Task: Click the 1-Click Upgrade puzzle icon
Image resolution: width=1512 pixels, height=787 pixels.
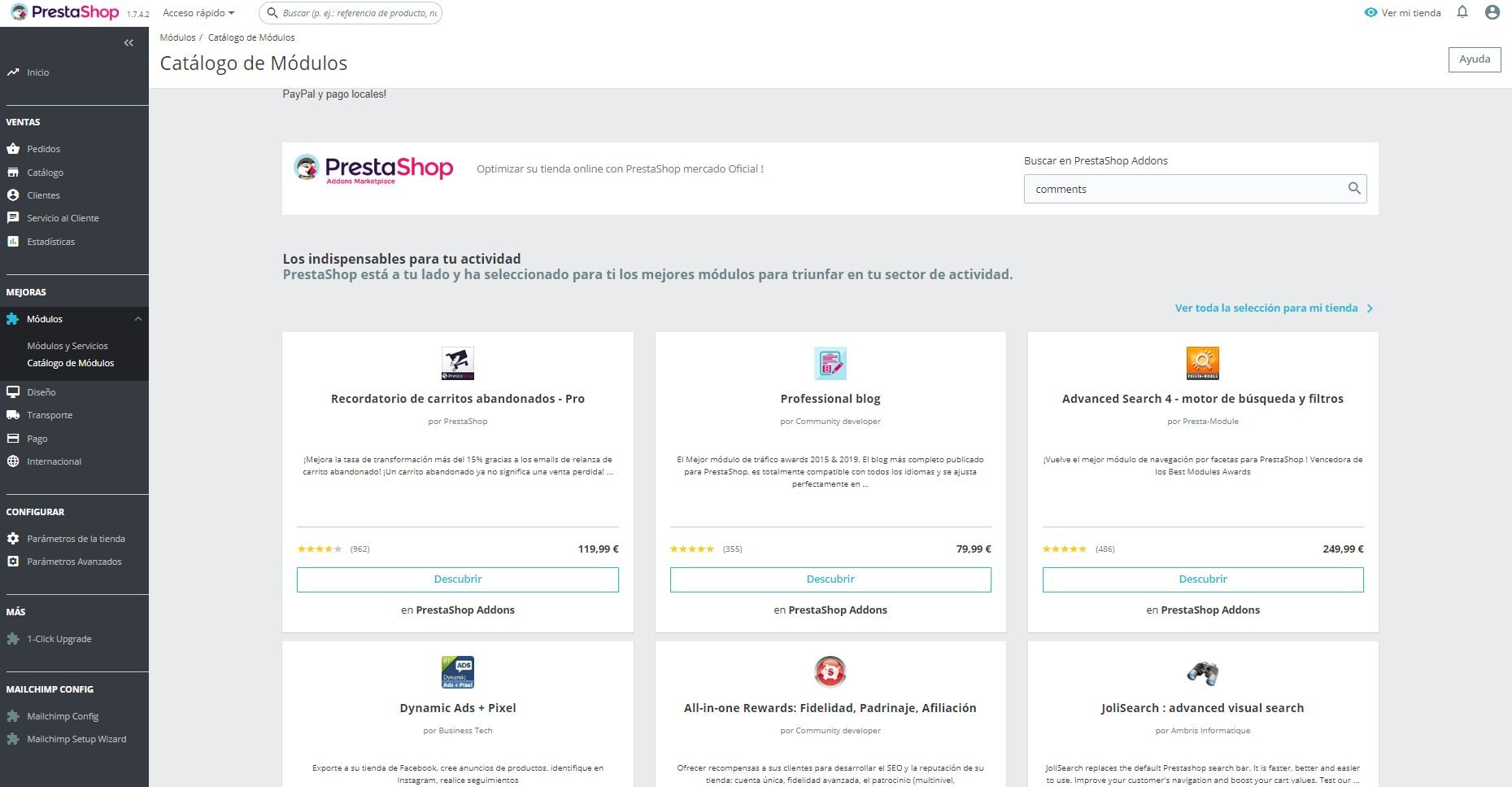Action: (x=13, y=639)
